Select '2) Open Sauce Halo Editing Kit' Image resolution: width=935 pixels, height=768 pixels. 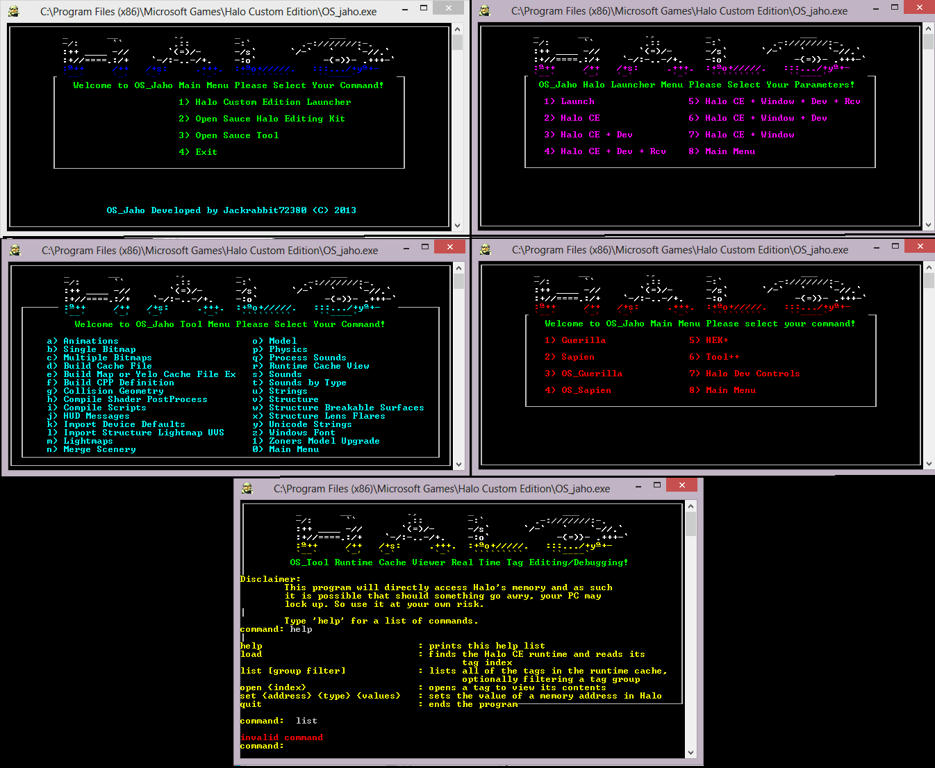262,119
